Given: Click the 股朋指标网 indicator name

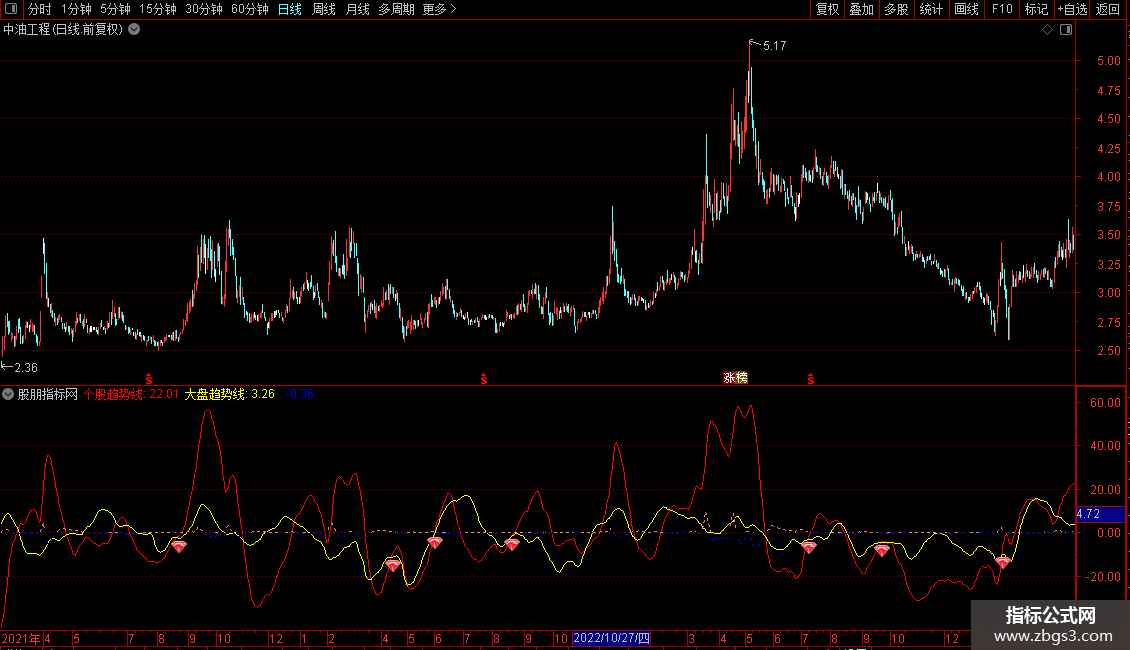Looking at the screenshot, I should tap(48, 394).
